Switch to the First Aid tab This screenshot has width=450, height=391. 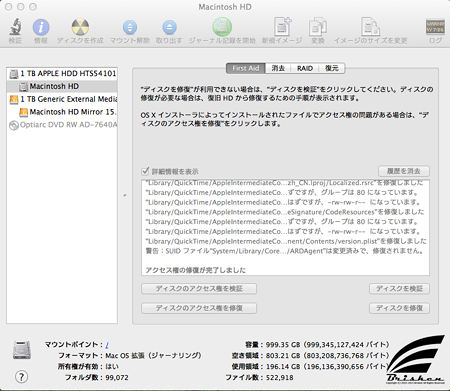246,68
